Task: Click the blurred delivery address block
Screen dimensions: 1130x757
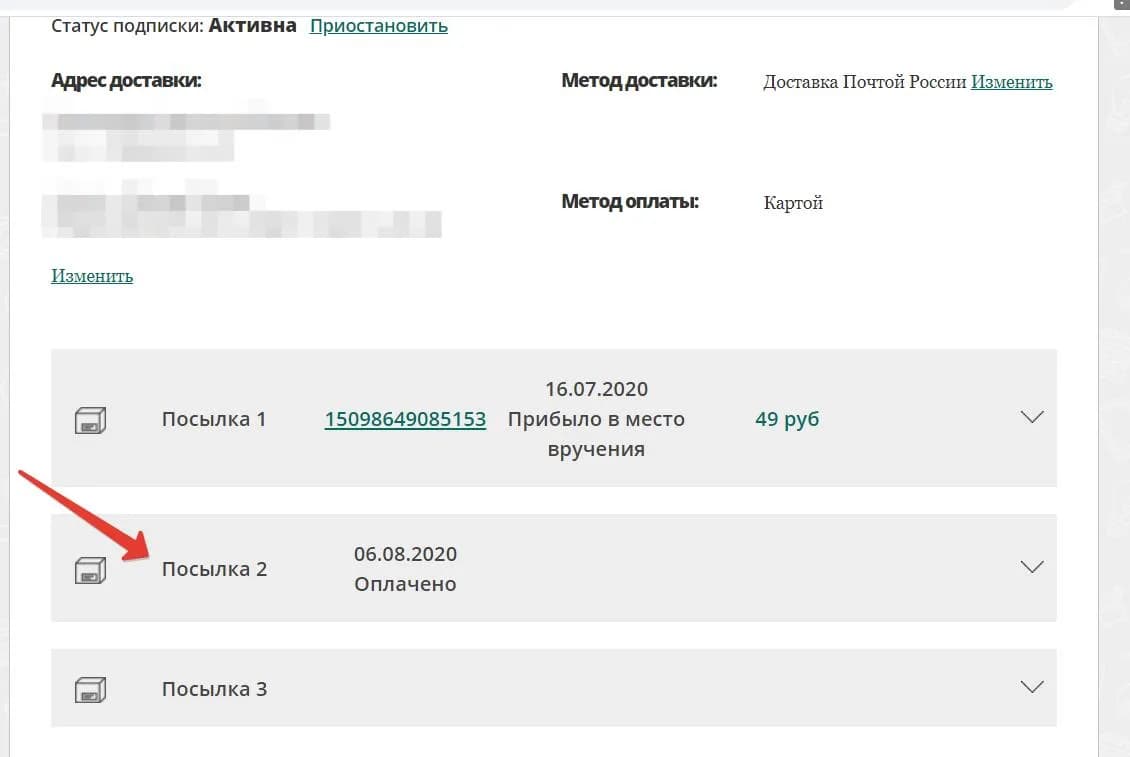Action: pyautogui.click(x=241, y=175)
